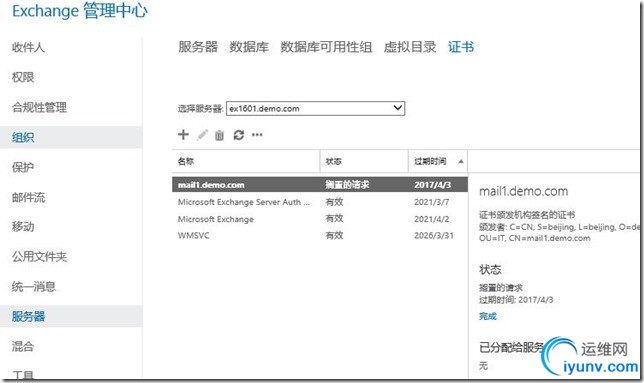
Task: Click the 完成 link in details pane
Action: [x=488, y=316]
